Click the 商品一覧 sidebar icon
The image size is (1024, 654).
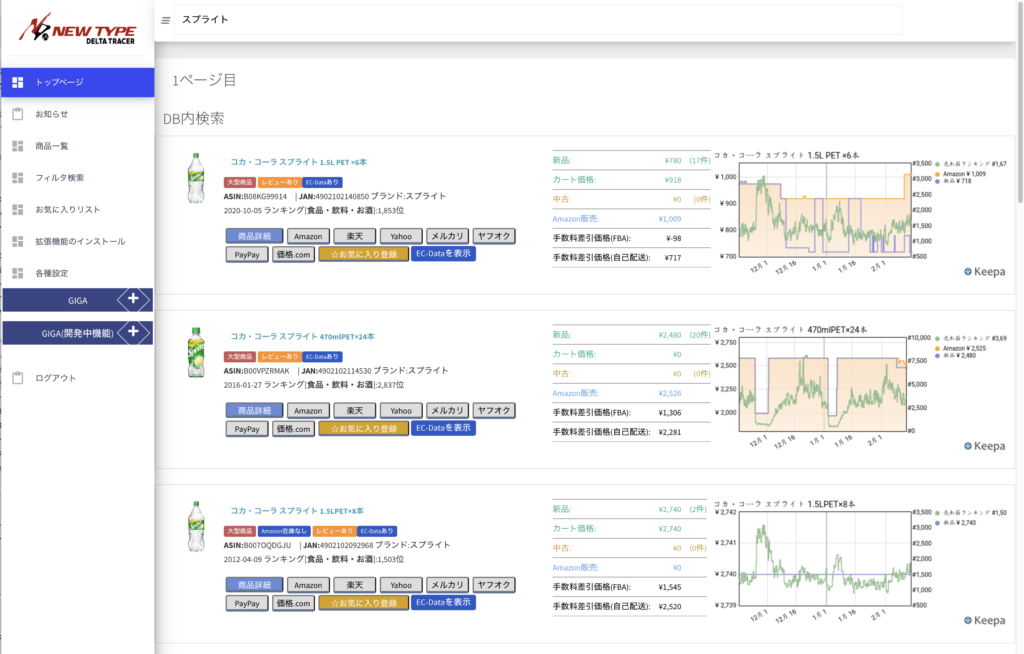tap(18, 146)
